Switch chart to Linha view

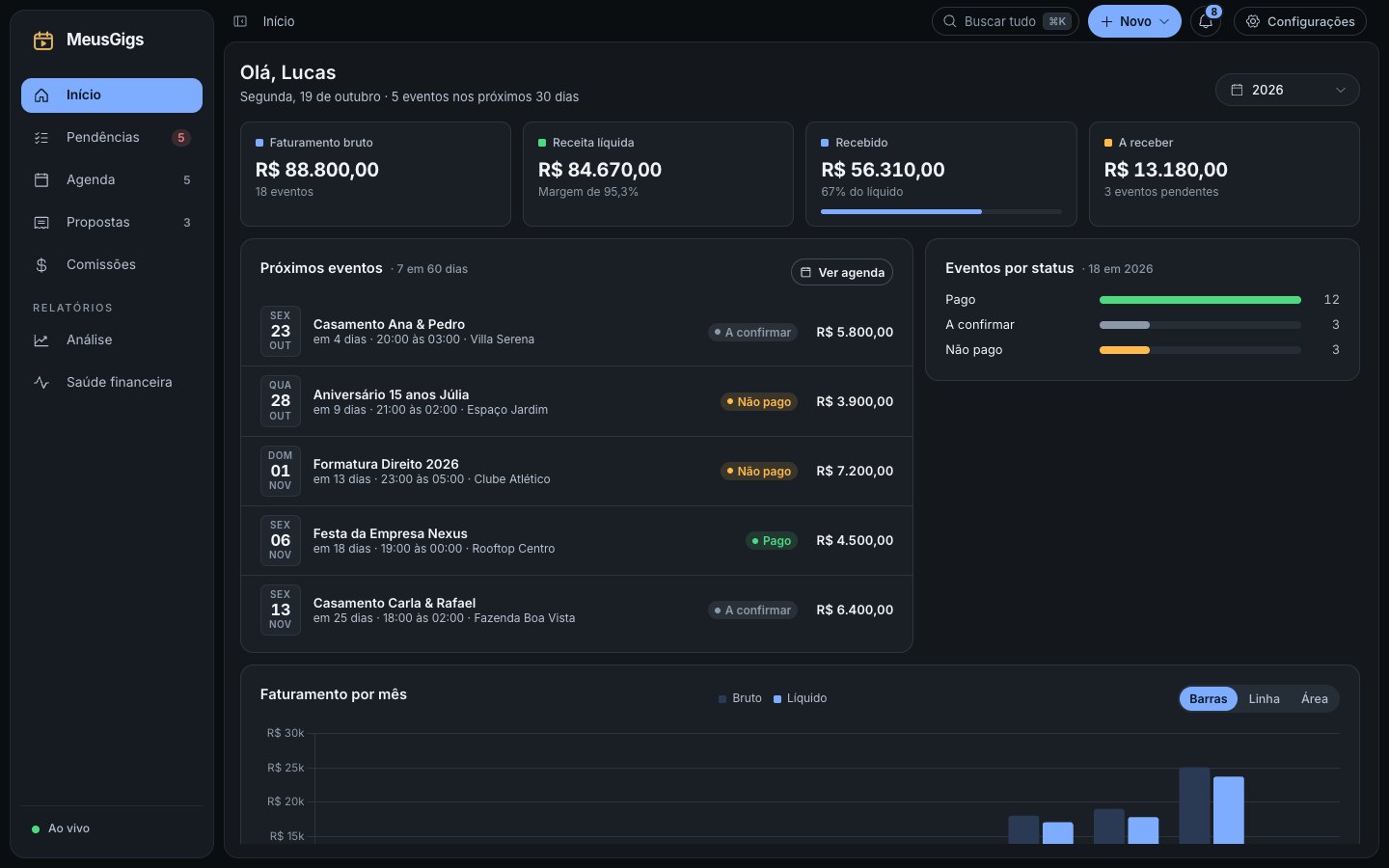1264,699
